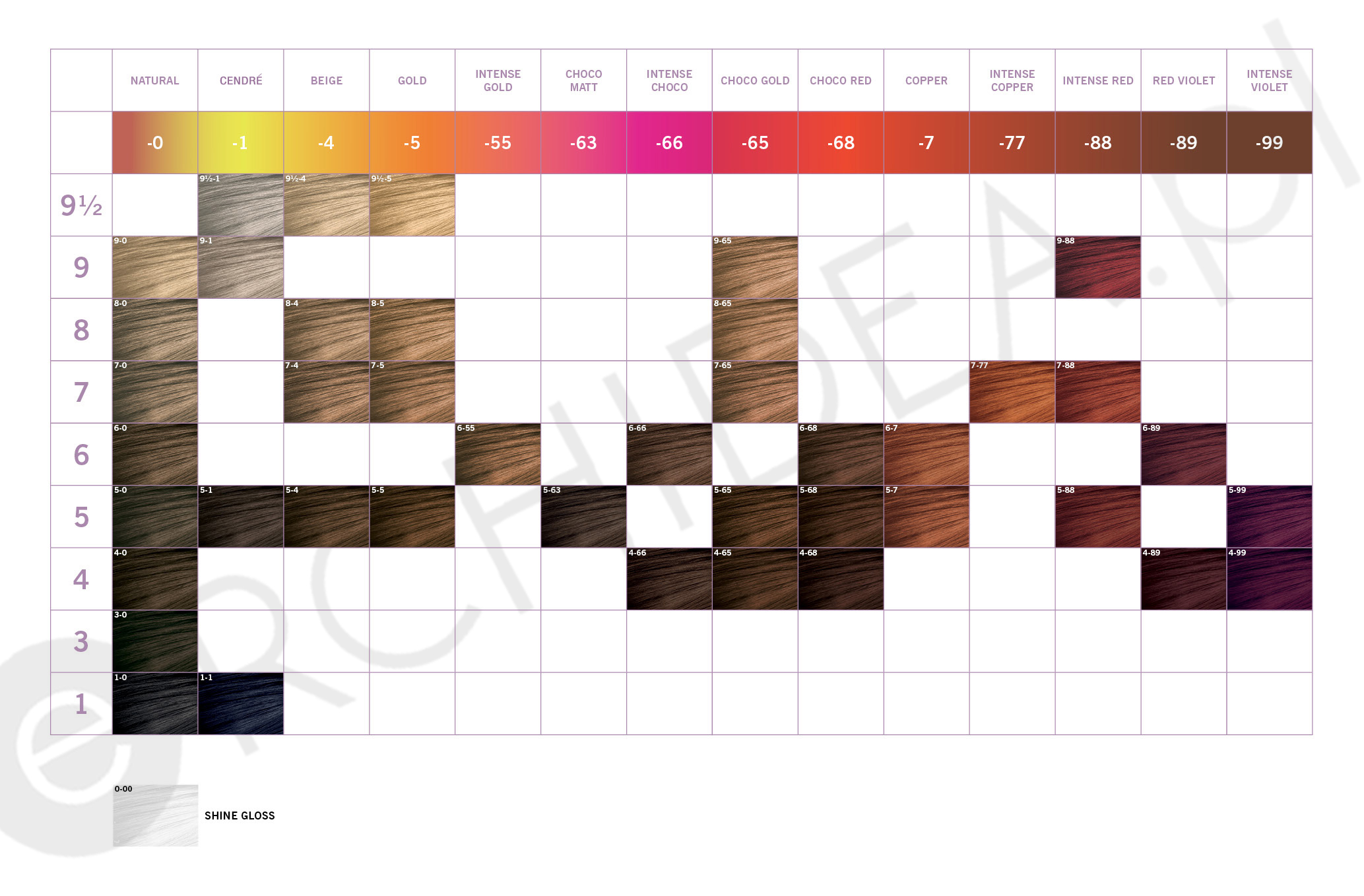
Task: Select the 6-66 intense choco swatch
Action: 669,455
